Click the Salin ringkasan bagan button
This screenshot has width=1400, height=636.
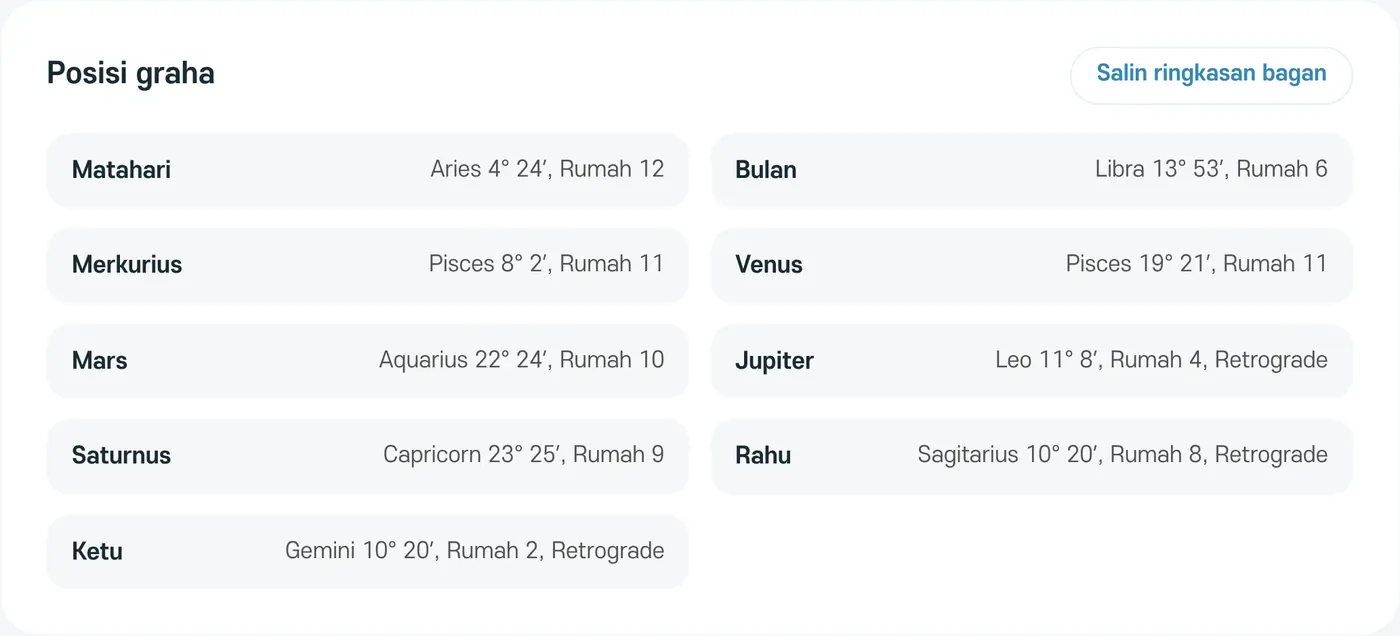[1211, 74]
